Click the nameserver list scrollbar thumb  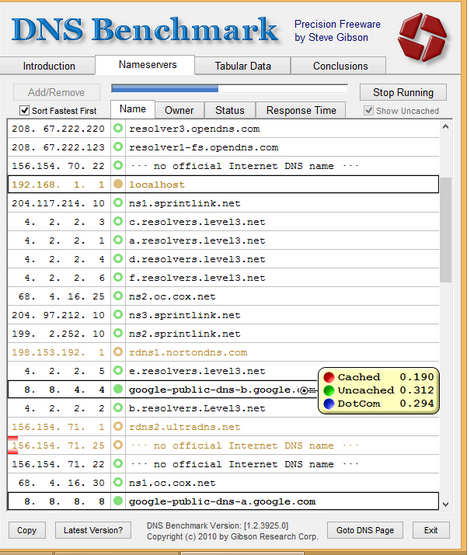(446, 230)
